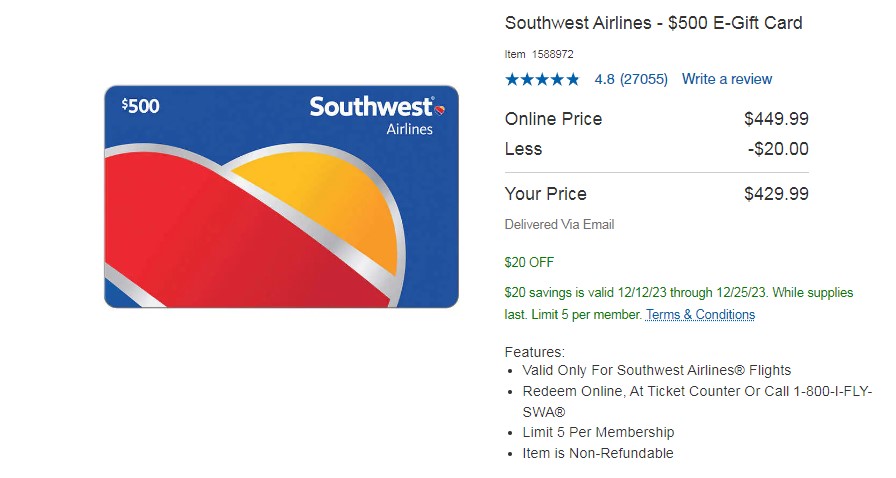Open the Write a review link
The image size is (896, 478).
click(x=727, y=79)
